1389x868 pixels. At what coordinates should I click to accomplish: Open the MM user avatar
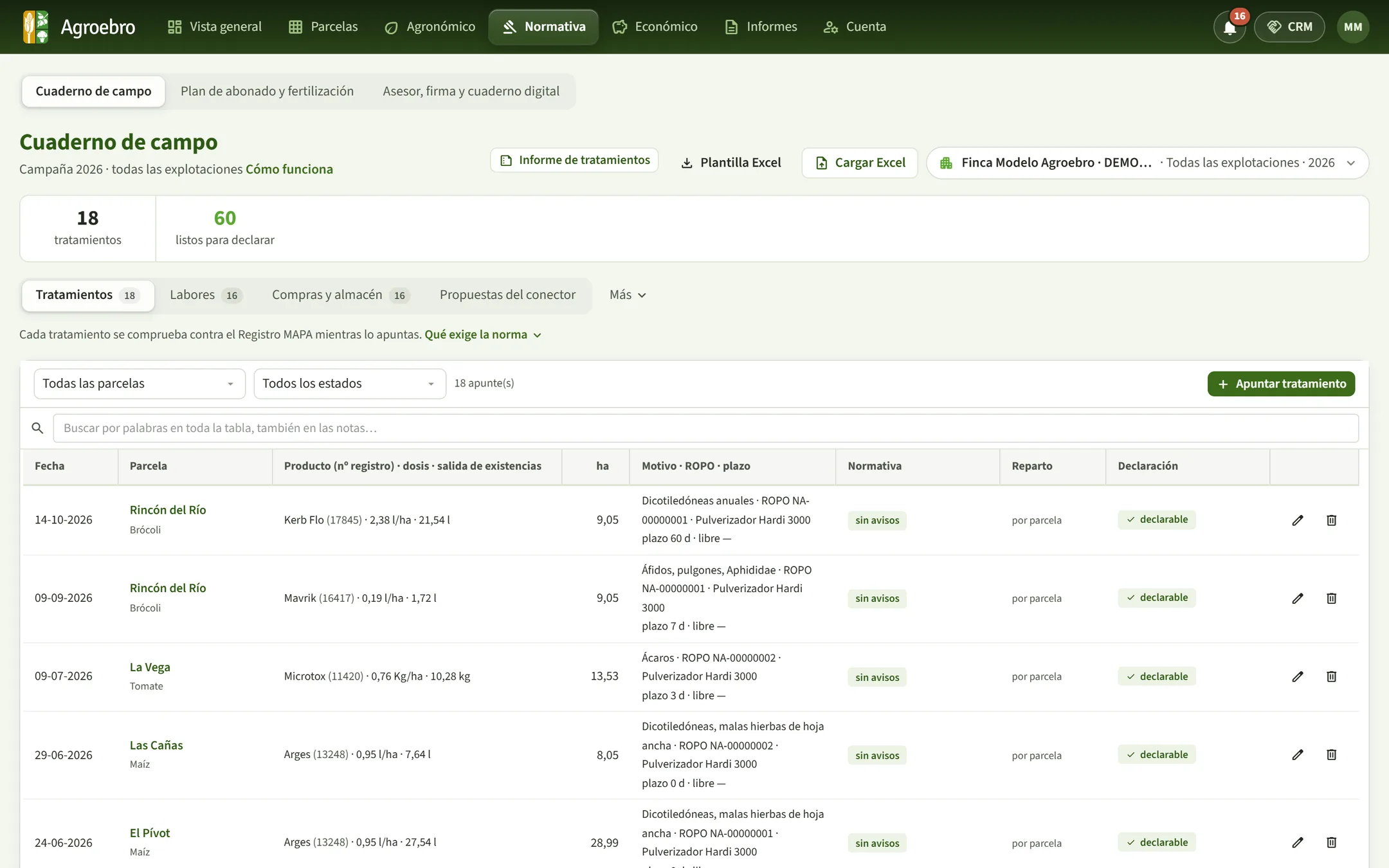1353,27
